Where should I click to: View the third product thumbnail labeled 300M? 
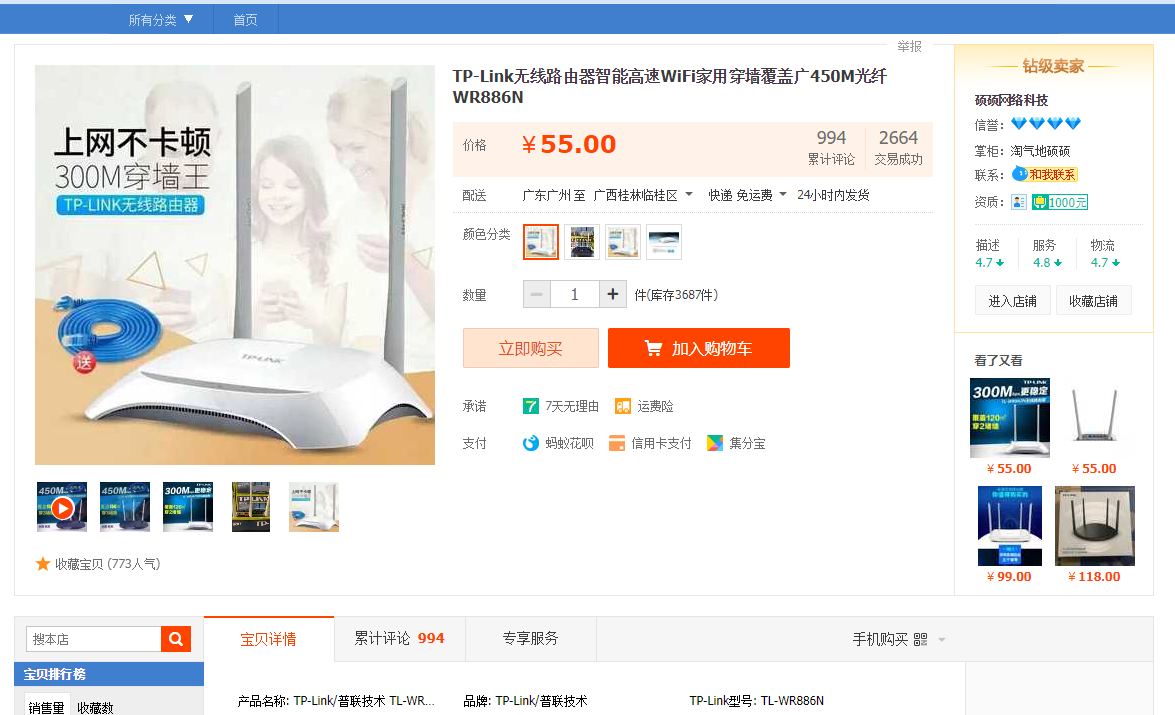[188, 507]
